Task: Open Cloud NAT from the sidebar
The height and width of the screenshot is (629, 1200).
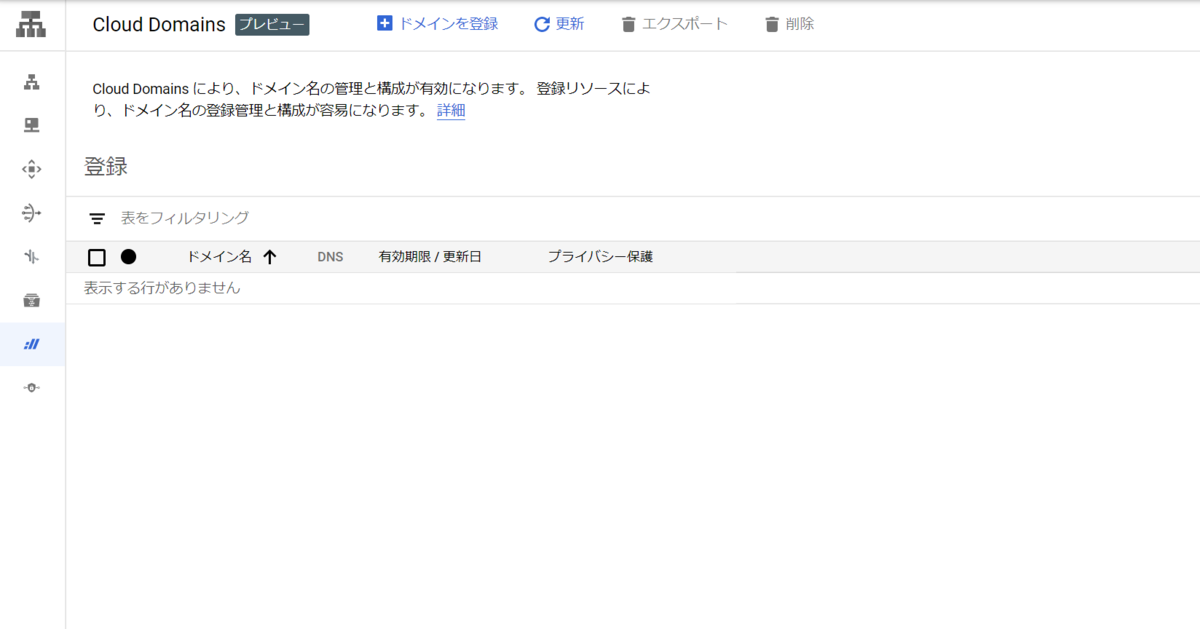Action: (31, 213)
